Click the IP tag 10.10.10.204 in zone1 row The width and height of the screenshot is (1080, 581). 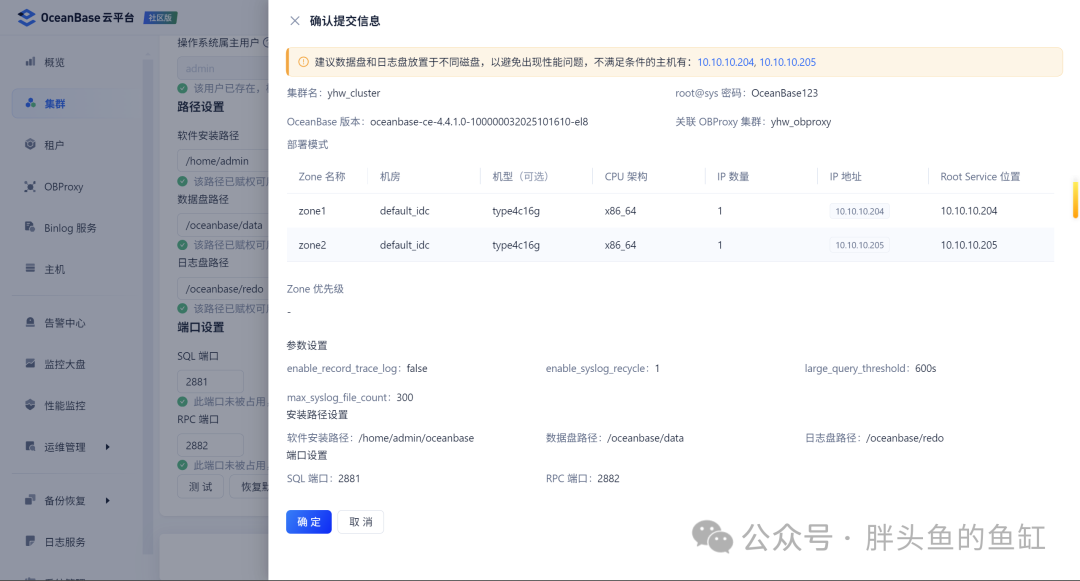859,211
